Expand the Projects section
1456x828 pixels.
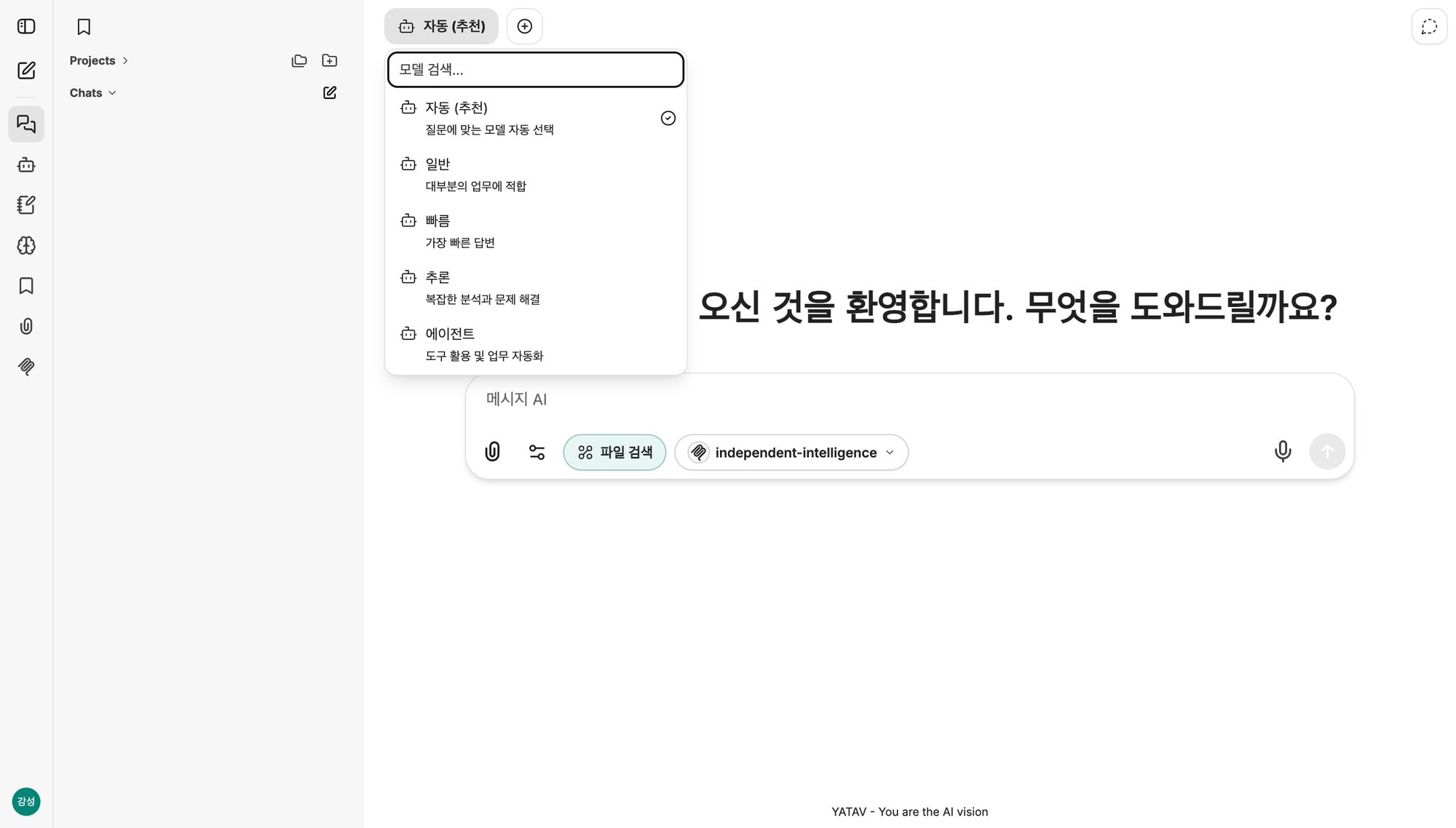99,60
